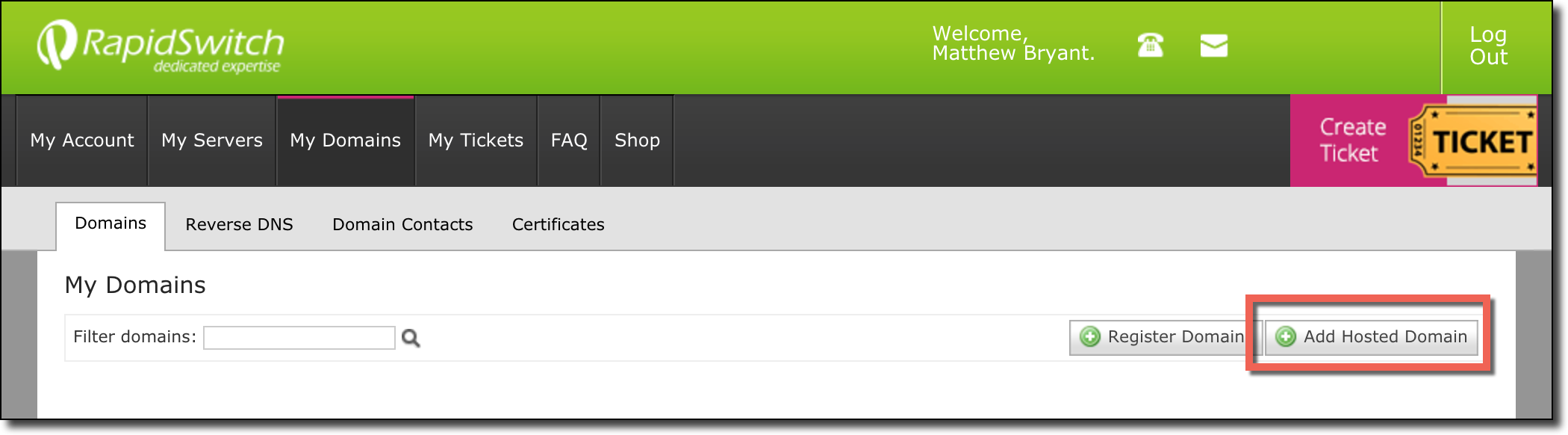Open the envelope mail icon
This screenshot has height=435, width=1568.
coord(1214,46)
